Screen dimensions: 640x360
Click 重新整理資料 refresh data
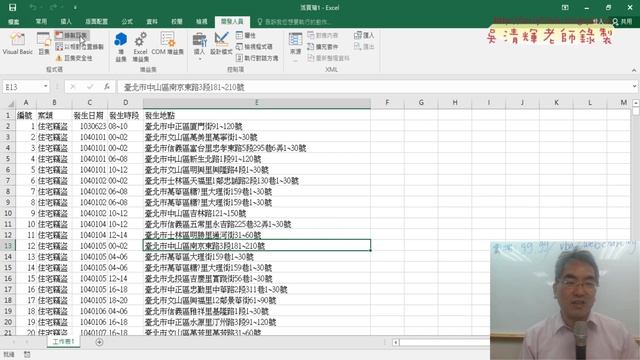coord(329,58)
